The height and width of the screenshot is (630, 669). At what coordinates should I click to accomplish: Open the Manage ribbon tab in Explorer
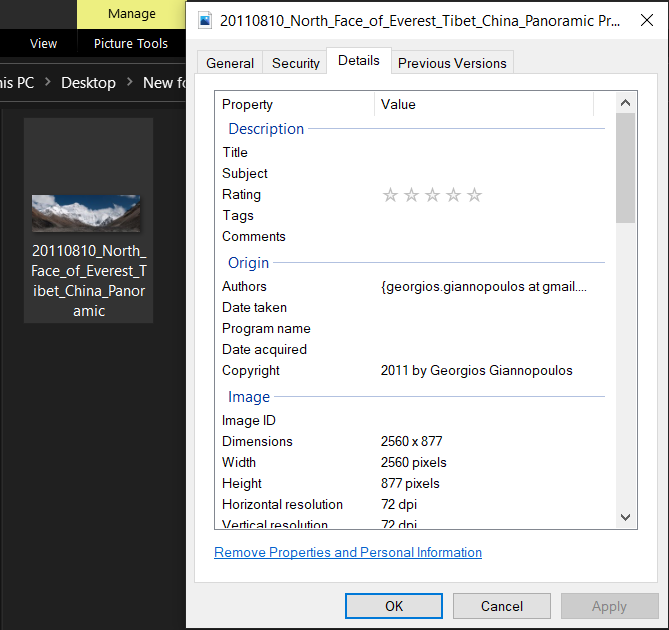(x=131, y=14)
